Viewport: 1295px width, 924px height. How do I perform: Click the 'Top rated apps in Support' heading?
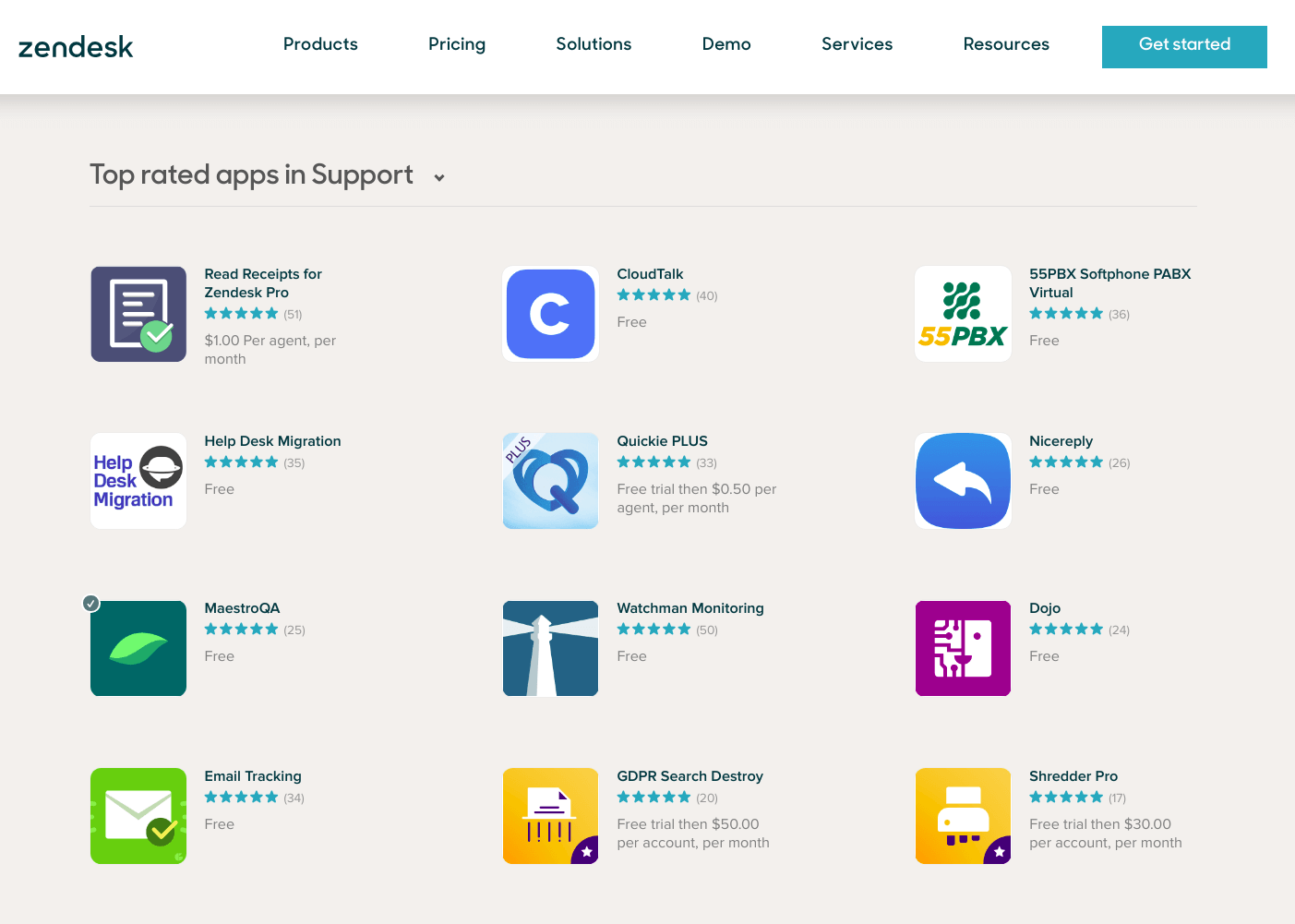(251, 175)
